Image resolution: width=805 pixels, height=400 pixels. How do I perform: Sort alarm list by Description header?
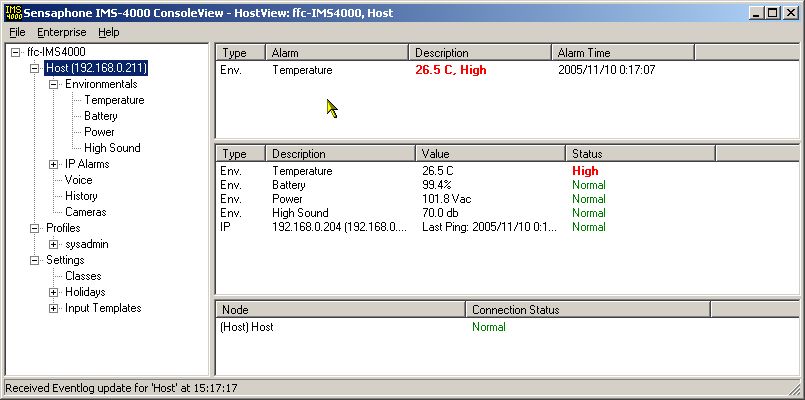(x=480, y=53)
